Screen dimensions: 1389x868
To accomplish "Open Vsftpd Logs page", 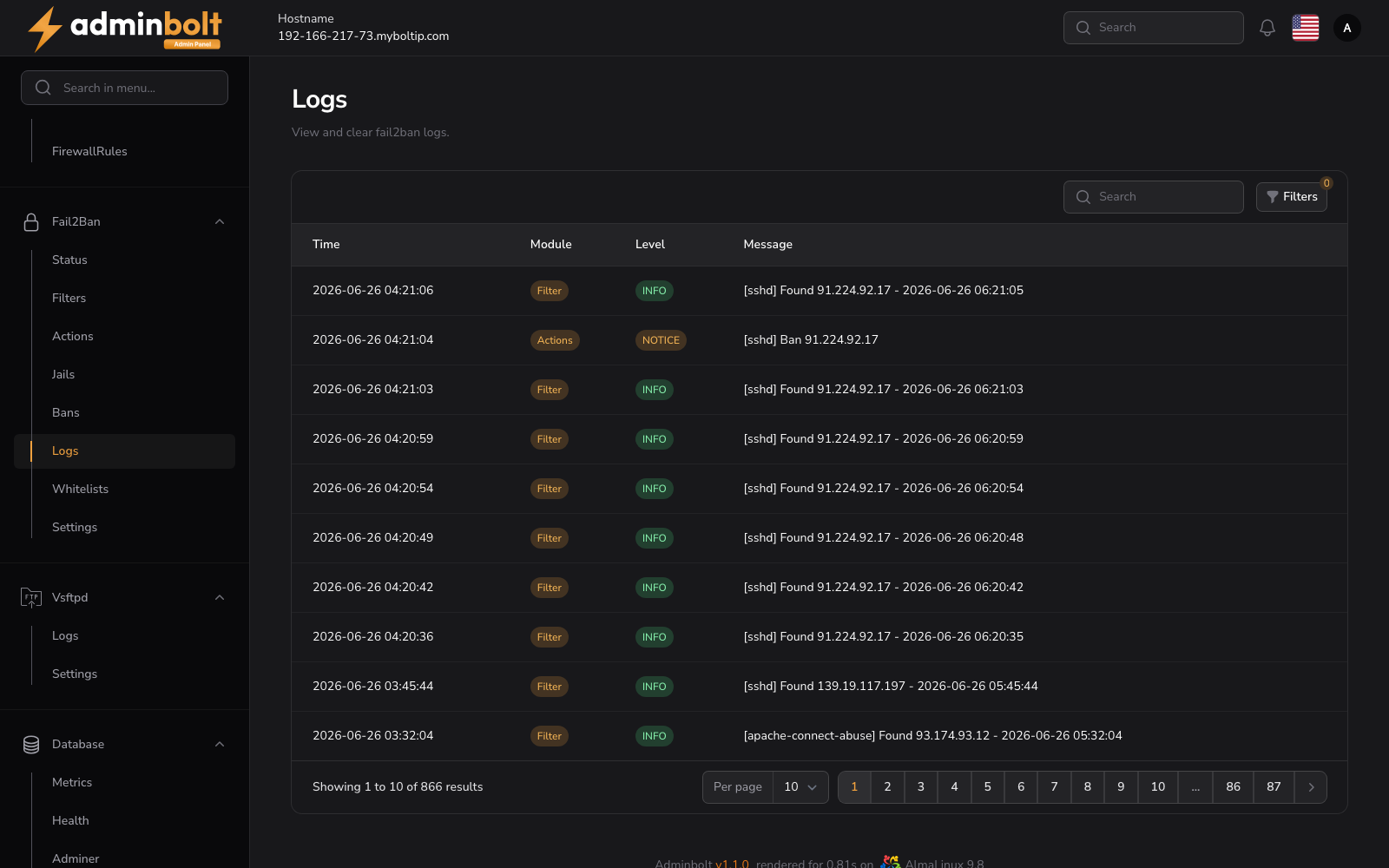I will tap(65, 635).
